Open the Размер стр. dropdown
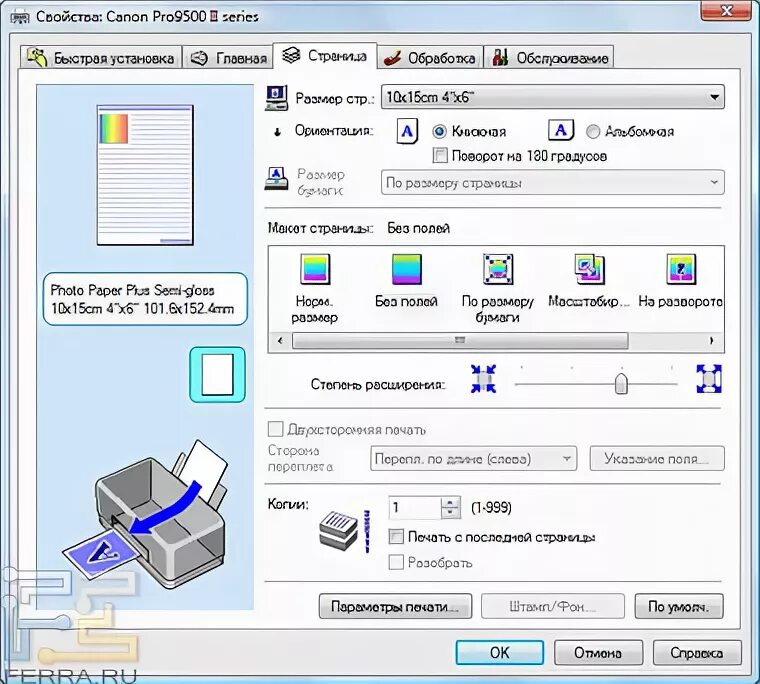Screen dimensions: 760x684 pyautogui.click(x=553, y=97)
